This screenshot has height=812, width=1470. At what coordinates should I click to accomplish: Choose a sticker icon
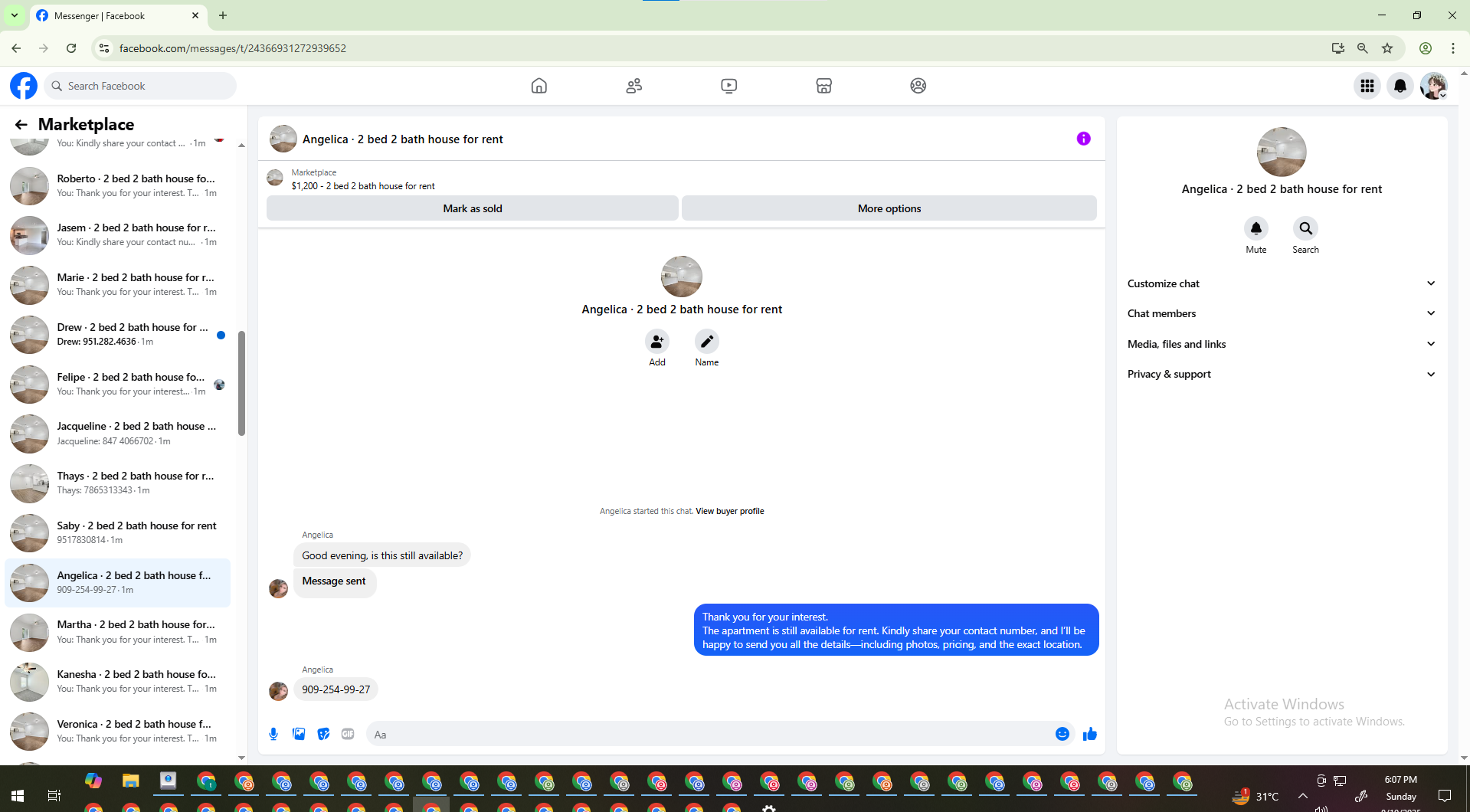click(x=323, y=734)
